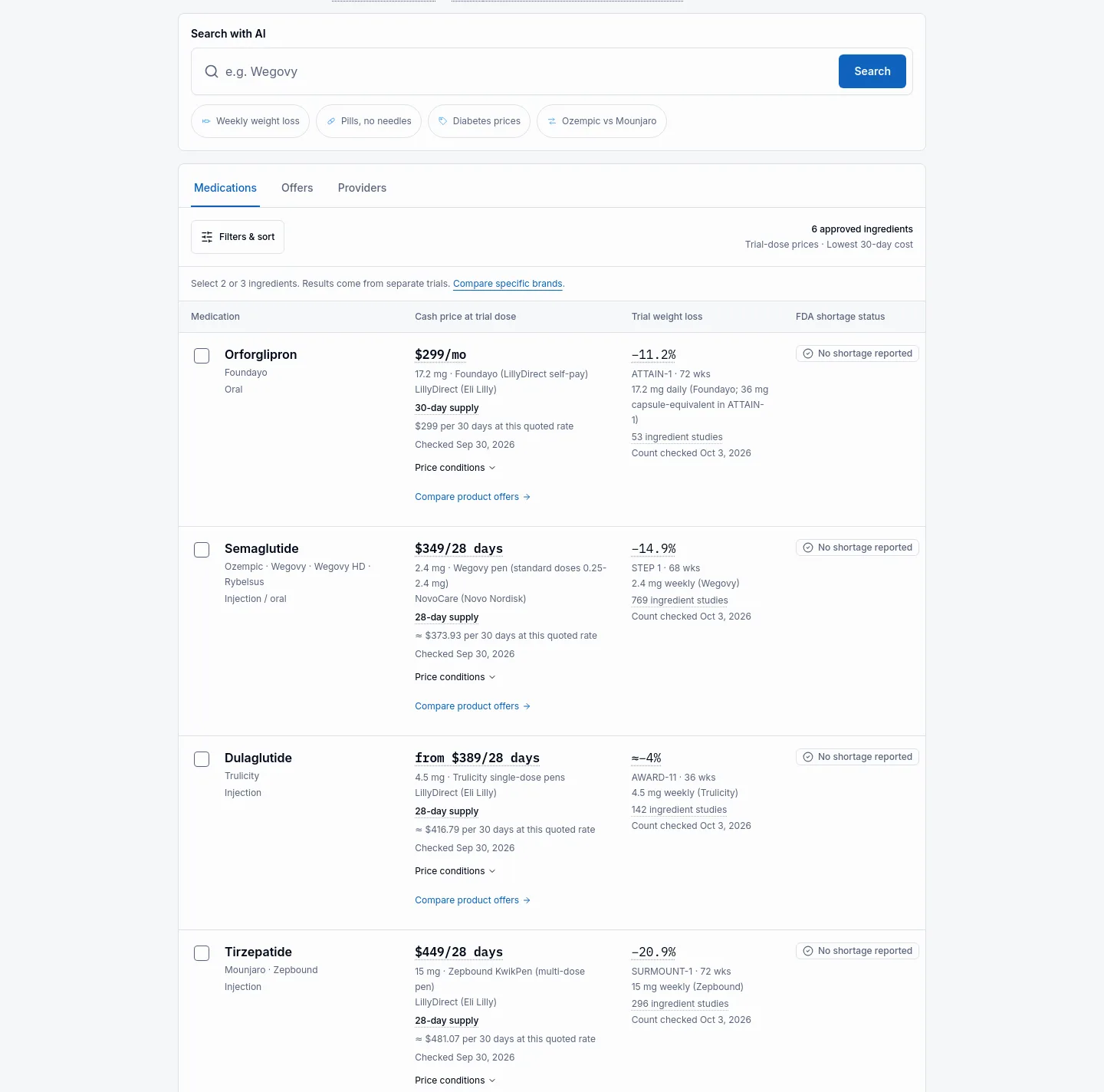Select the Orforglipron checkbox
This screenshot has width=1104, height=1092.
[x=202, y=356]
